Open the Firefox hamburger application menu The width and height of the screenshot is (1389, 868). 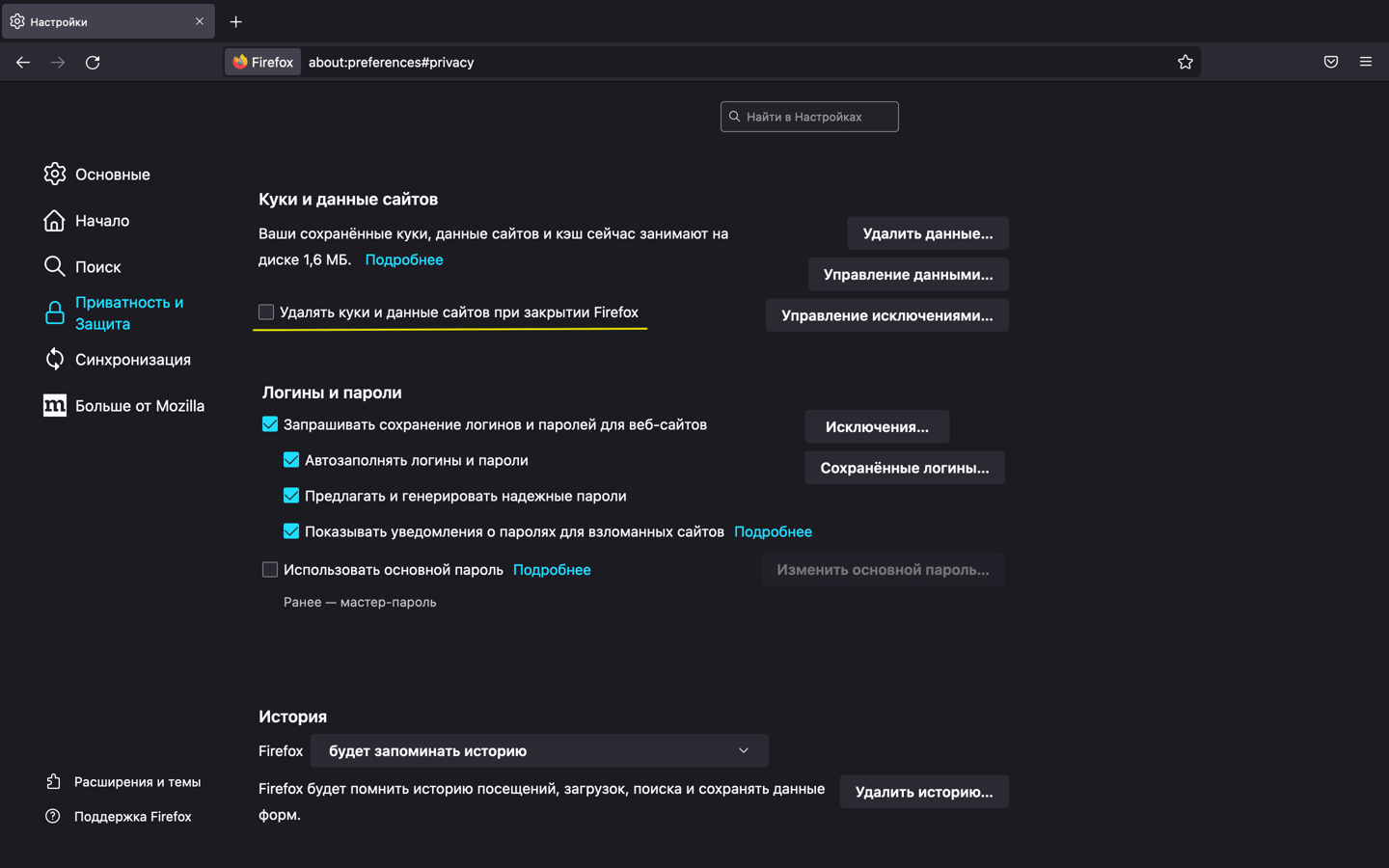point(1366,62)
